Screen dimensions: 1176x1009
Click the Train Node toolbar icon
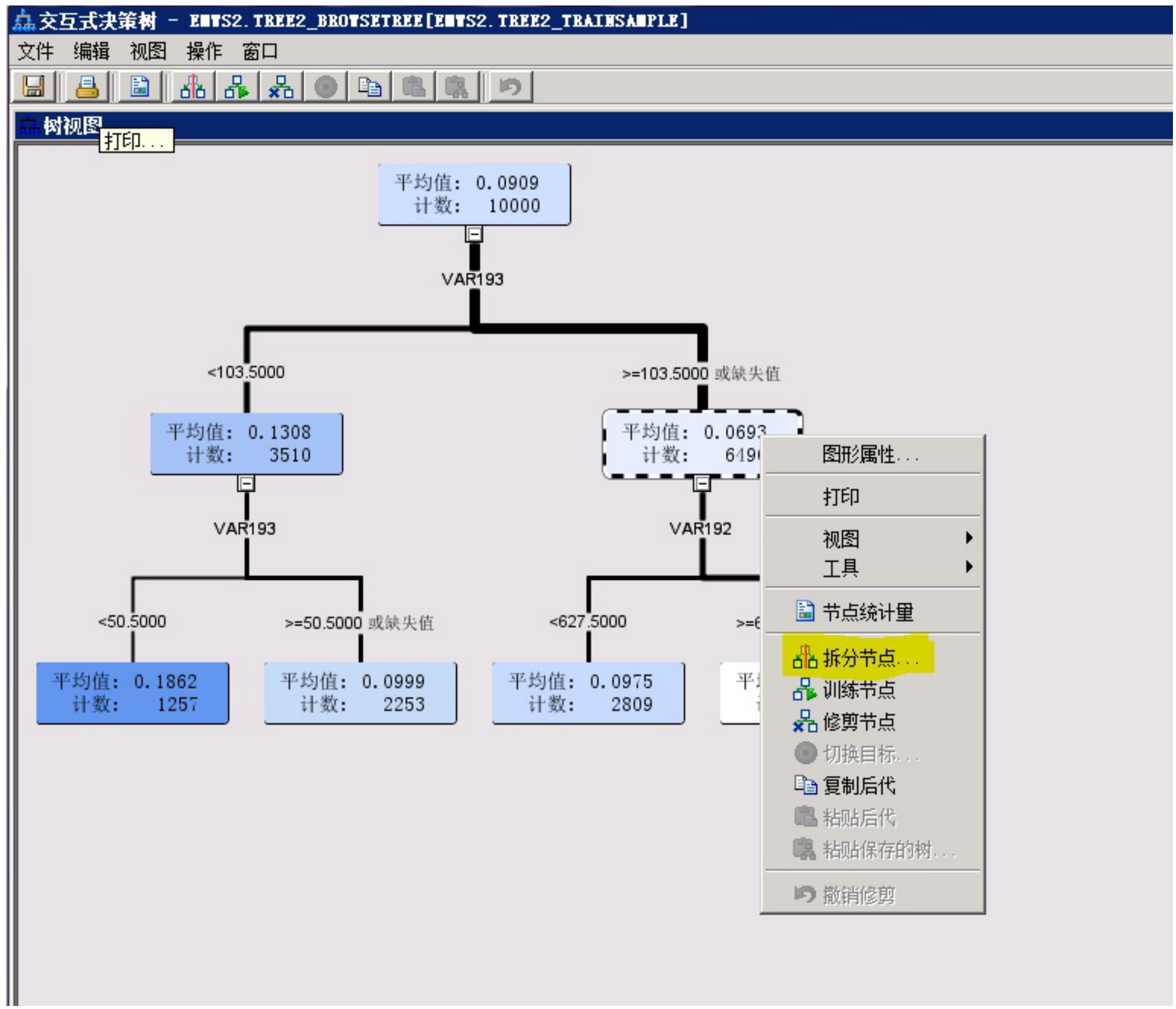click(x=237, y=87)
